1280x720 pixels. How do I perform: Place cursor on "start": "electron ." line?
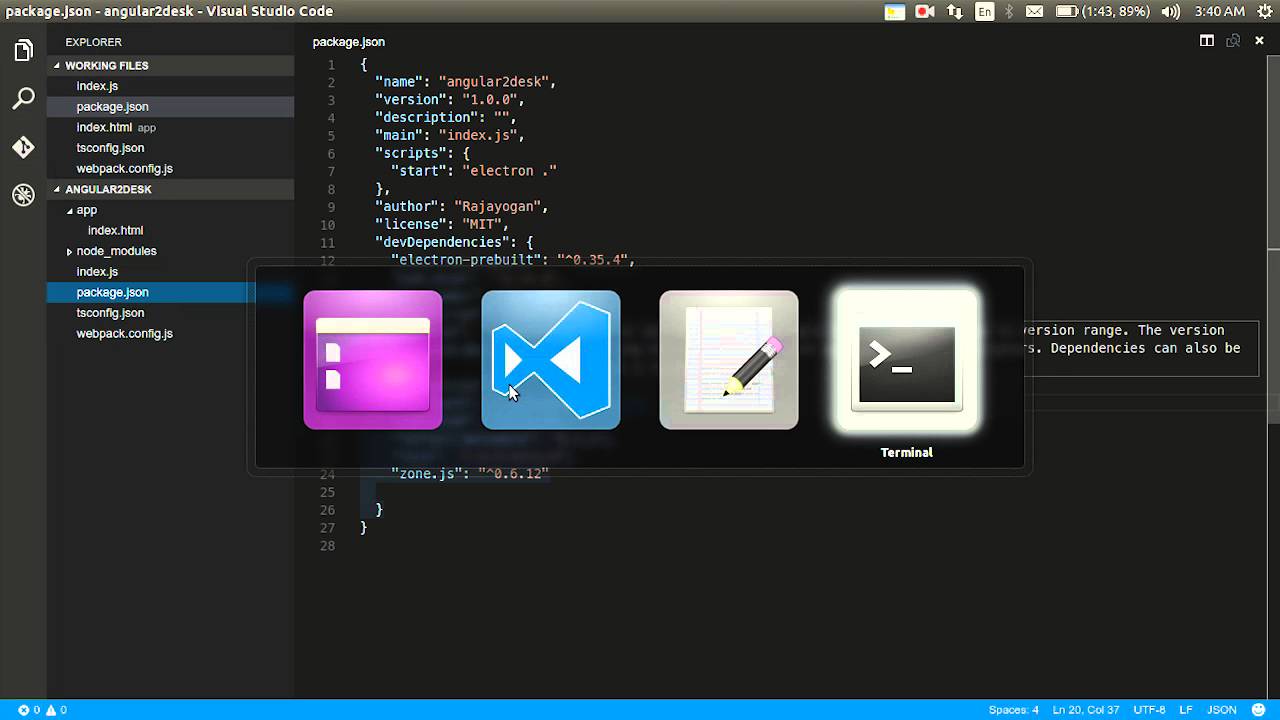click(x=473, y=171)
